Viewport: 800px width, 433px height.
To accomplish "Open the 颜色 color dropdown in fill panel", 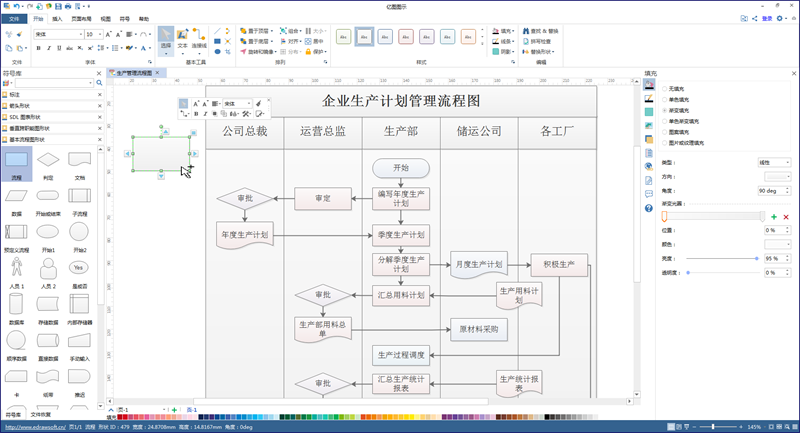I will (778, 244).
